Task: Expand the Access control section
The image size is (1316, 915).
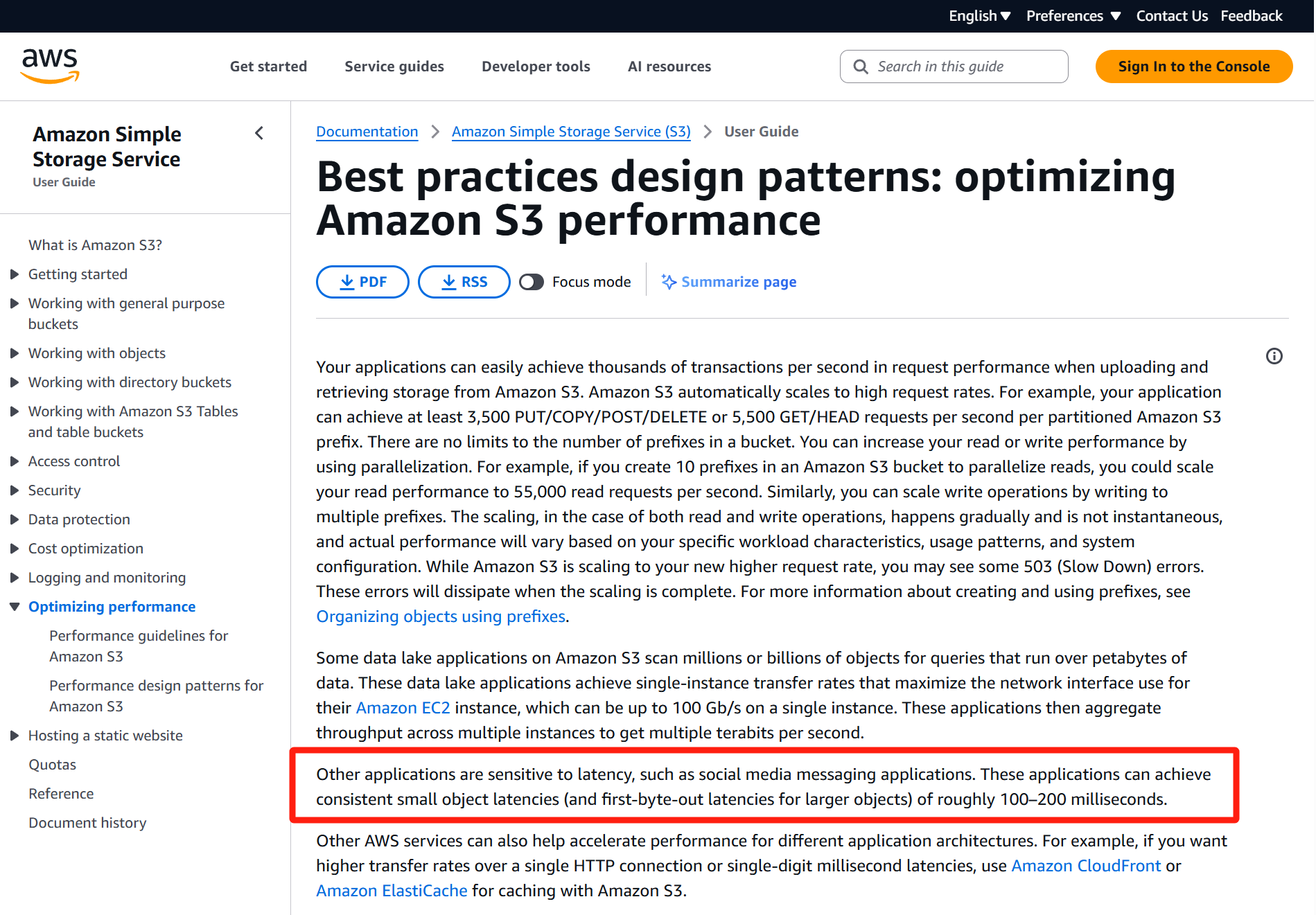Action: pos(14,461)
